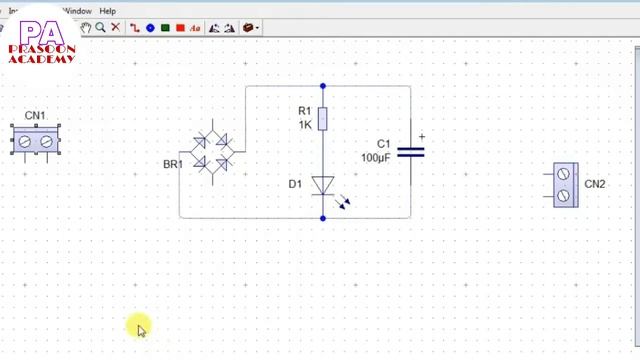Click the "C1" reference label
The image size is (640, 360).
(x=383, y=144)
